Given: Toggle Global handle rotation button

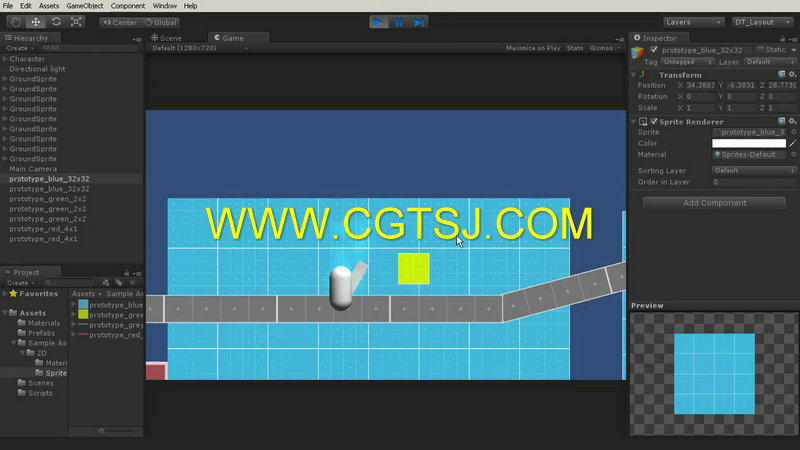Looking at the screenshot, I should point(160,22).
